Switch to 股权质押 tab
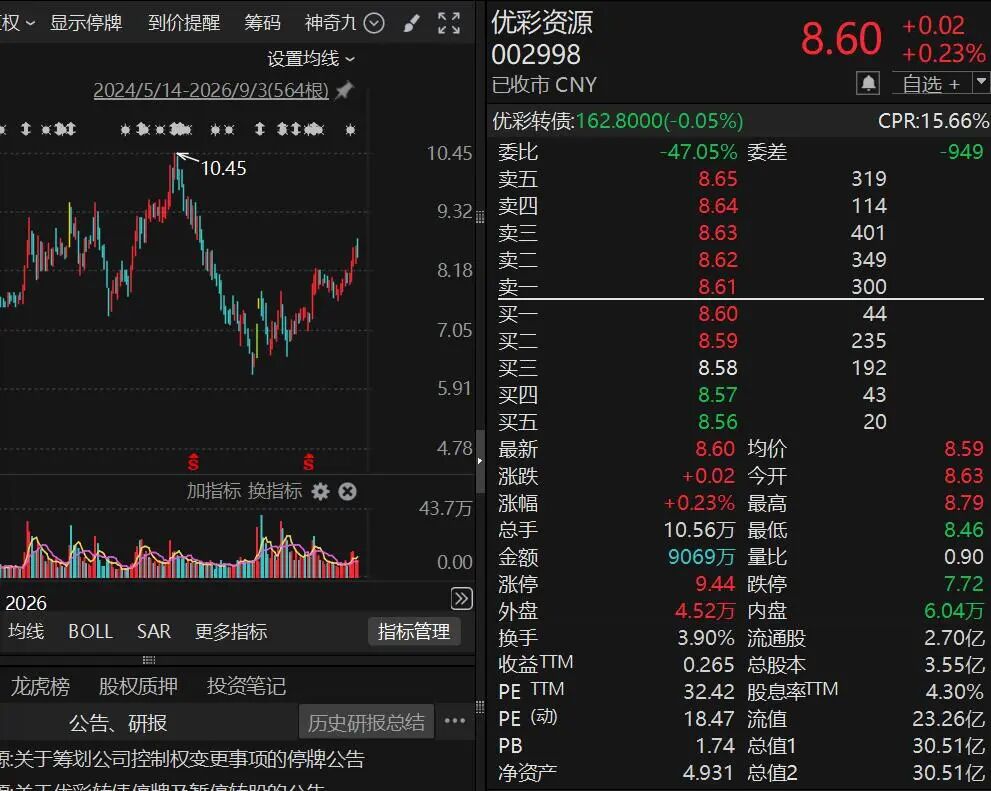This screenshot has height=791, width=991. (138, 686)
